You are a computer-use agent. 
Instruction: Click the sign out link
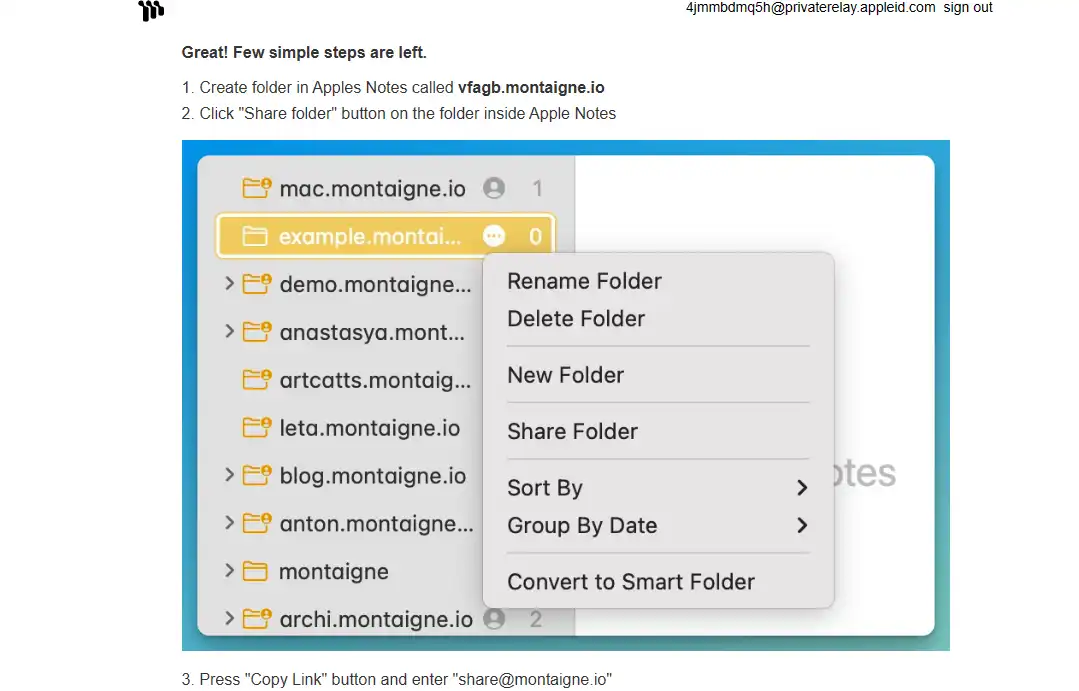pyautogui.click(x=967, y=8)
